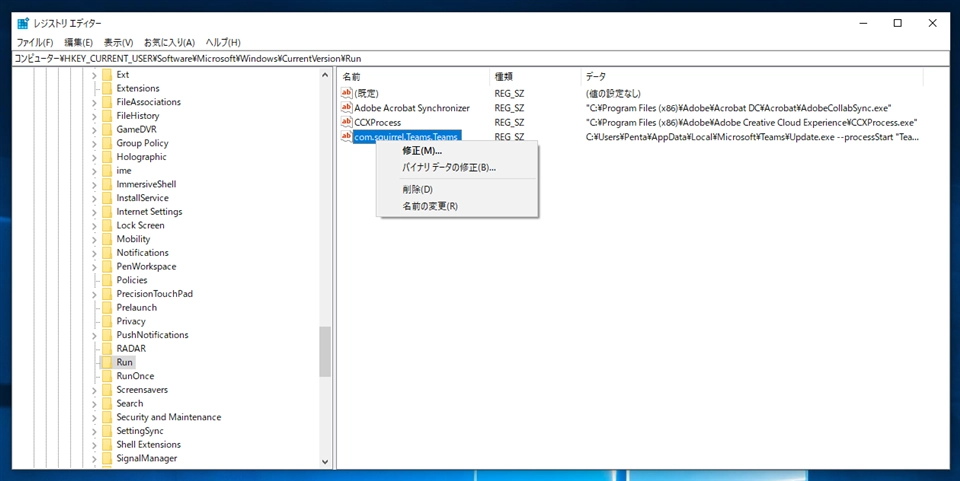960x481 pixels.
Task: Choose 名前の変更(R) from the context menu
Action: pos(457,206)
